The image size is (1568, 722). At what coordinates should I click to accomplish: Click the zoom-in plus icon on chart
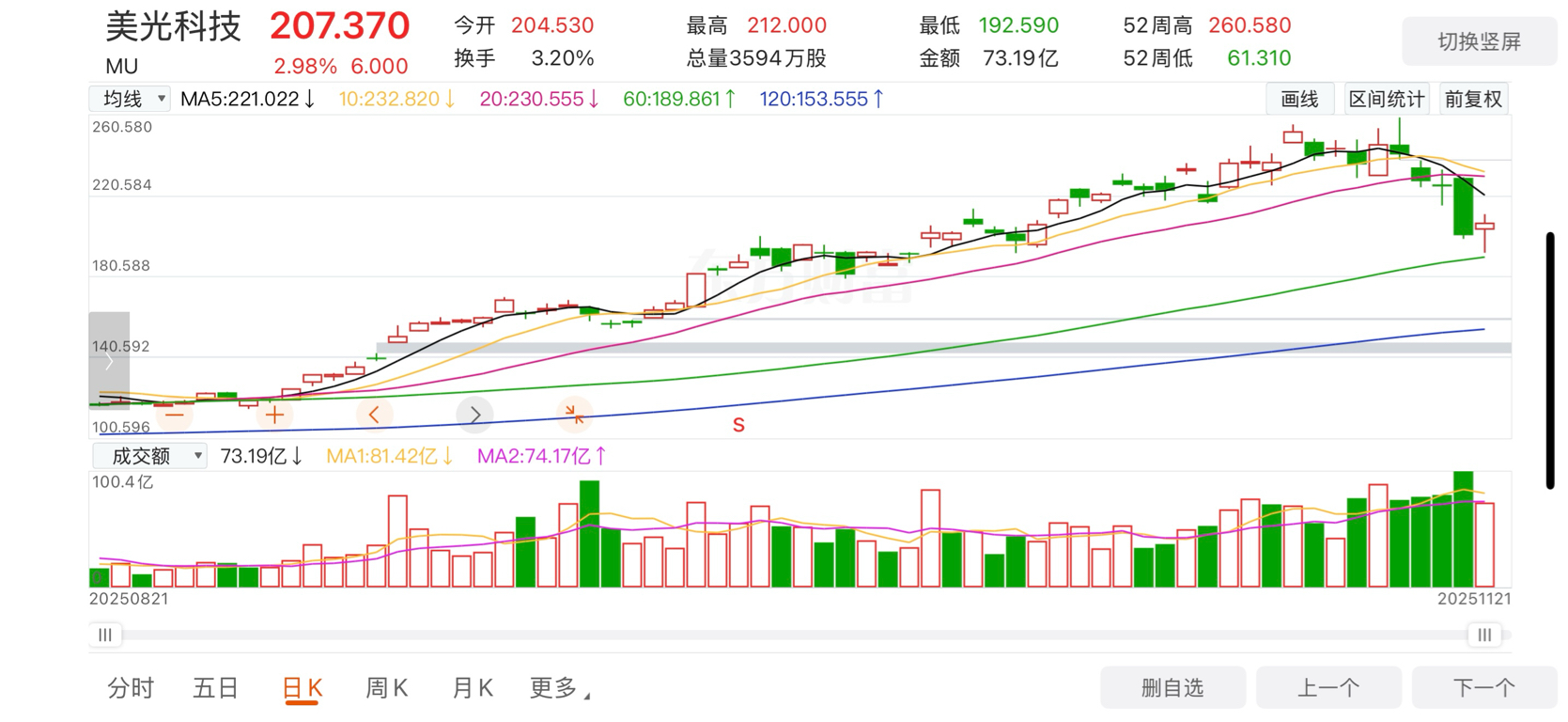coord(274,415)
